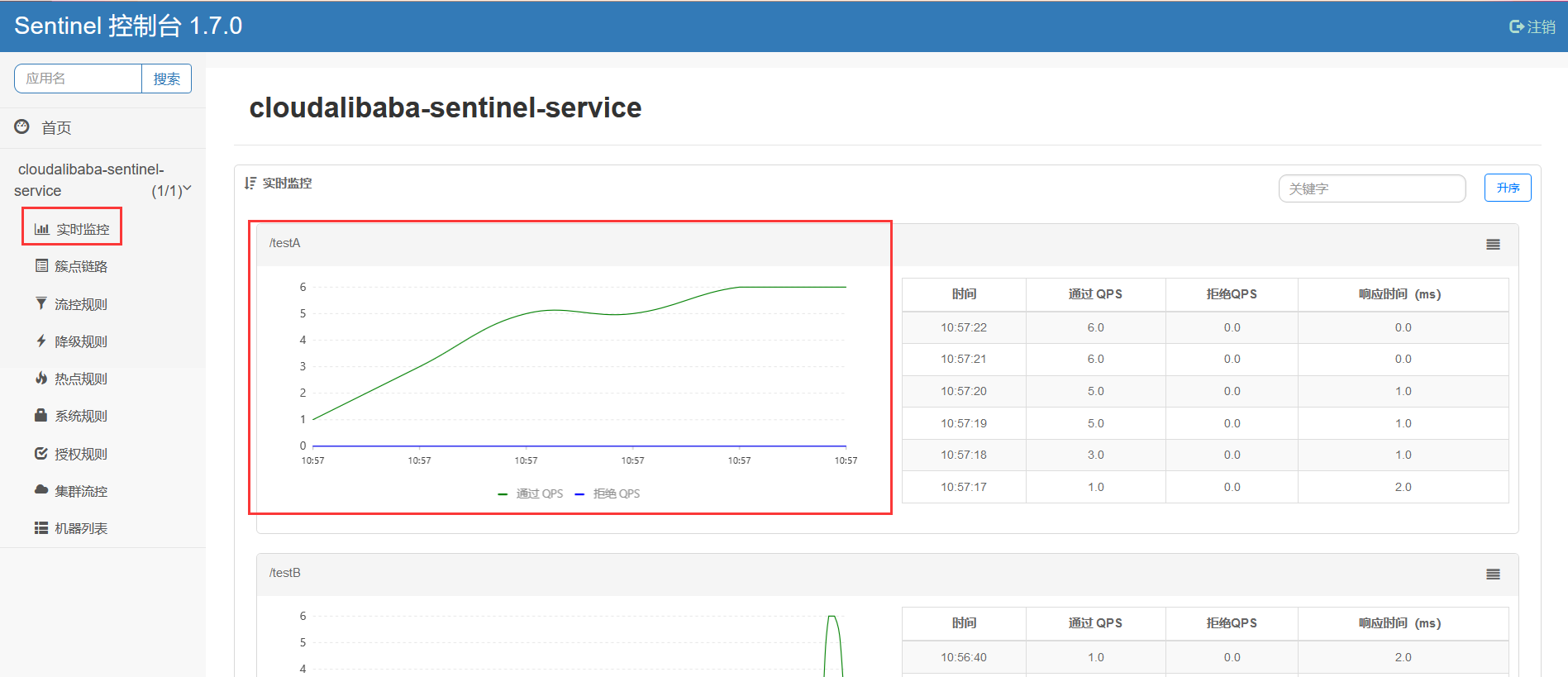Click the 搜索 button
This screenshot has height=677, width=1568.
point(167,79)
